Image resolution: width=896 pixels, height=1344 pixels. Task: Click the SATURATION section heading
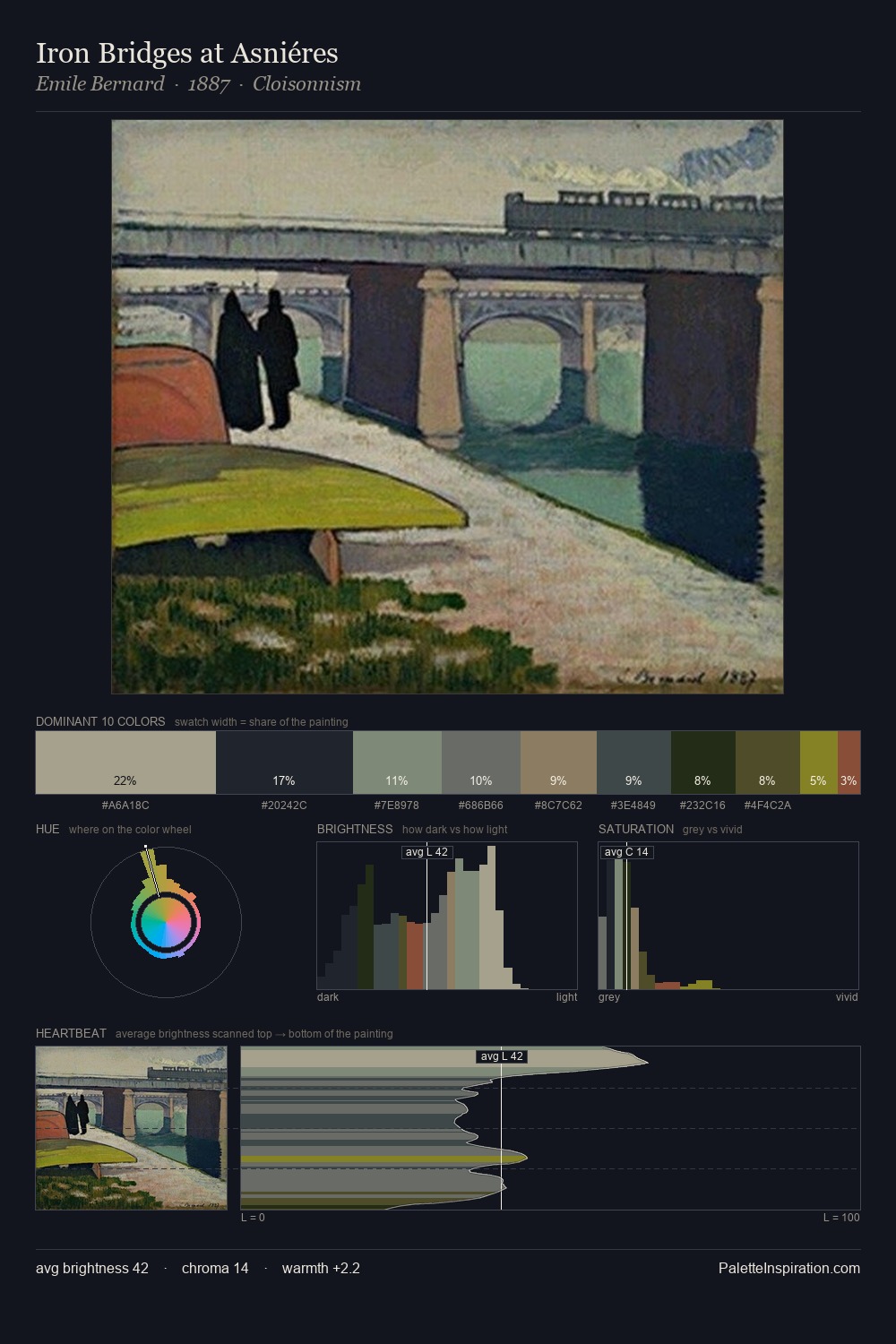click(x=636, y=829)
